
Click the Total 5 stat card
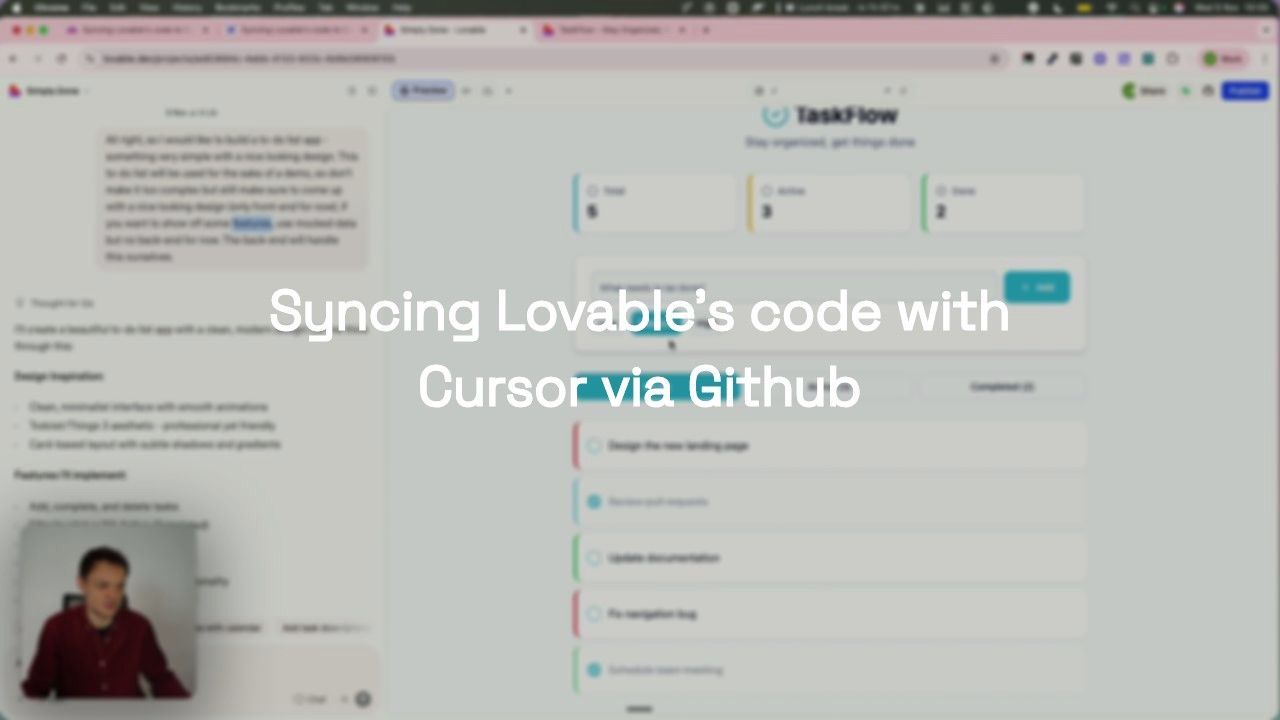(654, 203)
